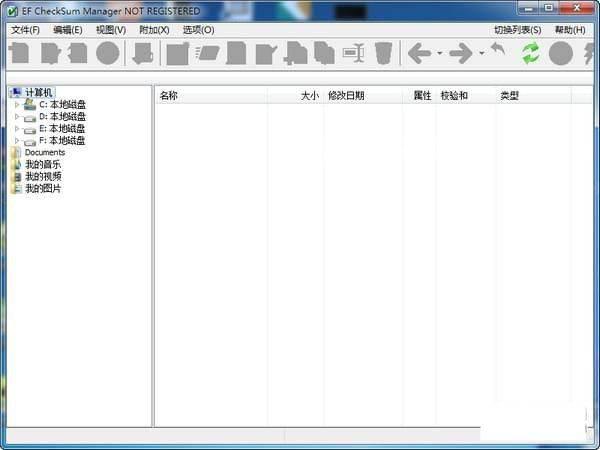Open the 附加(X) menu
This screenshot has width=600, height=450.
click(x=154, y=30)
